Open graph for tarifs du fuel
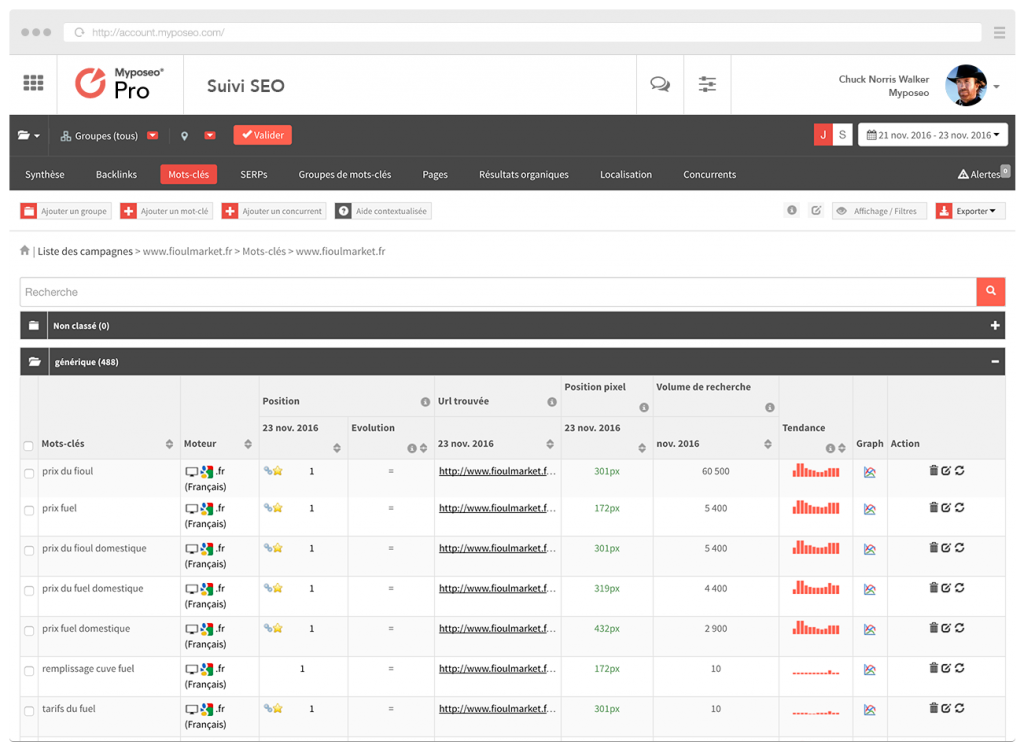The image size is (1024, 749). coord(870,710)
